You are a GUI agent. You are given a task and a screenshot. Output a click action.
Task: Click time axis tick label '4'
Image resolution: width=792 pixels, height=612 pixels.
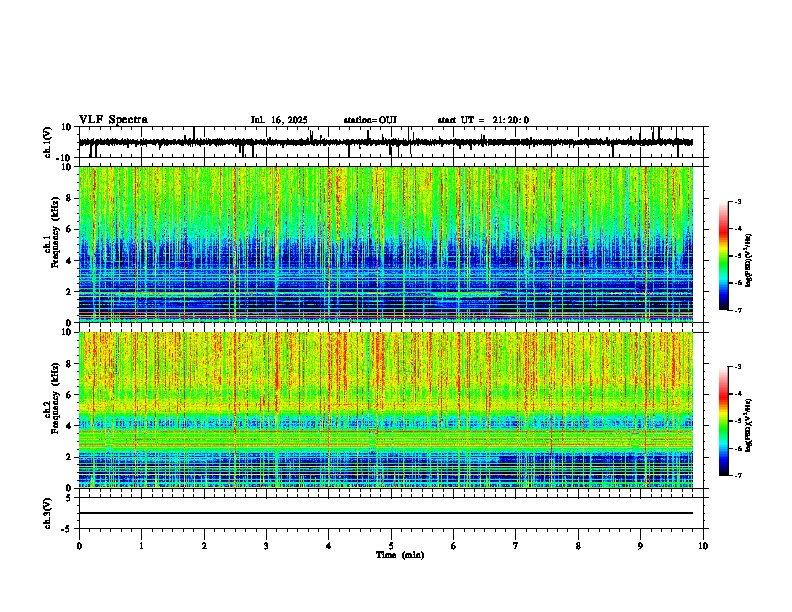329,546
